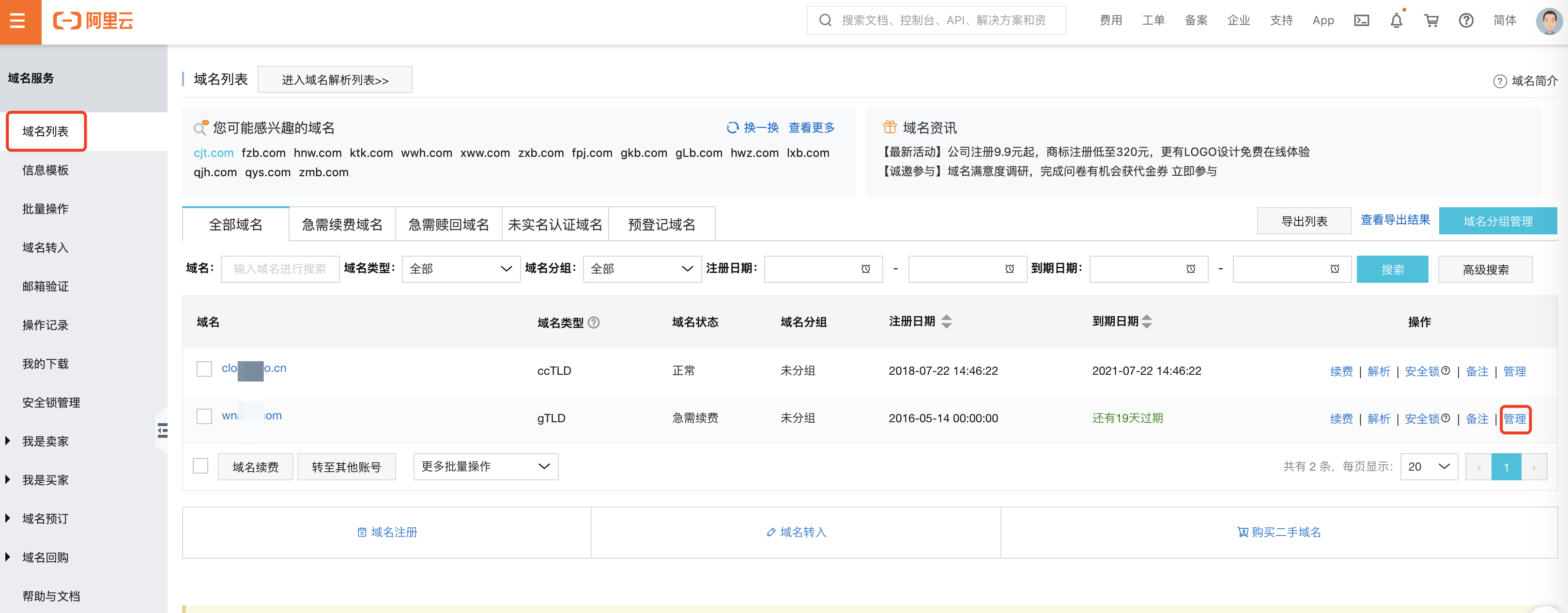Click the 域名 search input field
The height and width of the screenshot is (613, 1568).
[280, 269]
